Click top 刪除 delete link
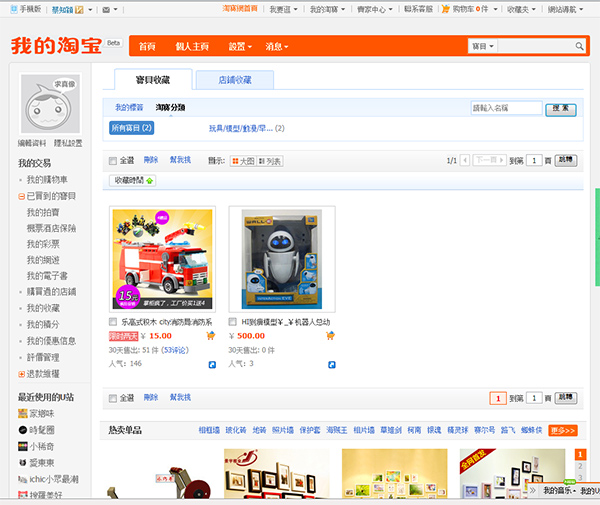 (151, 160)
